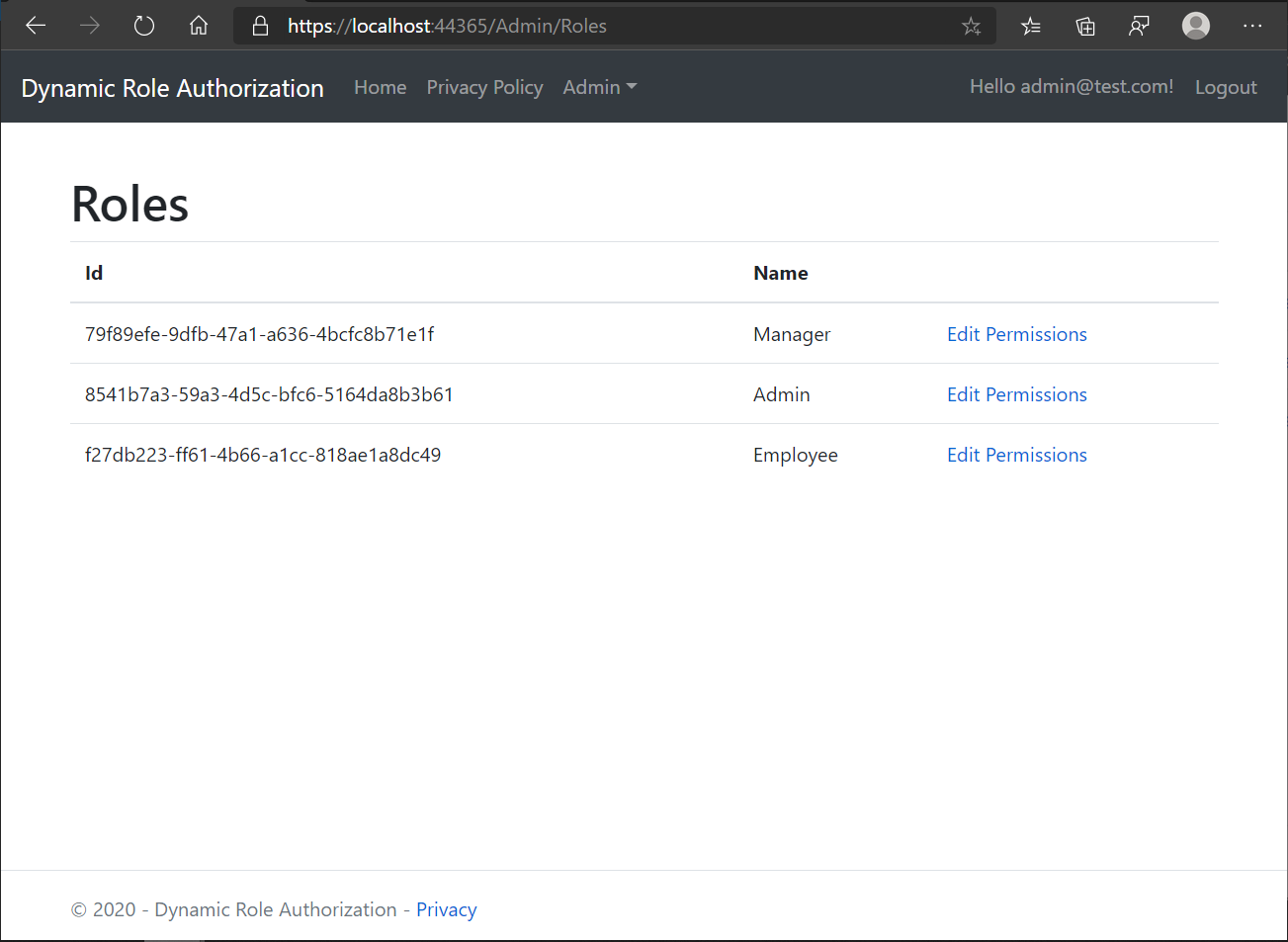
Task: Go to the Home nav link
Action: click(x=380, y=87)
